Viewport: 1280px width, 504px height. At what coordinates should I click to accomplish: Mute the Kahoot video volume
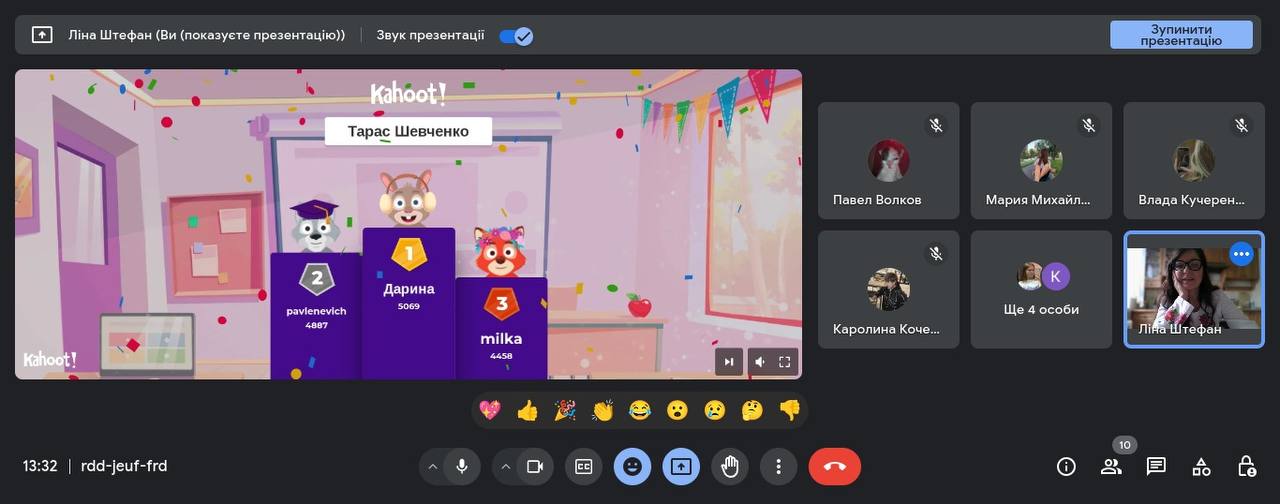tap(759, 362)
